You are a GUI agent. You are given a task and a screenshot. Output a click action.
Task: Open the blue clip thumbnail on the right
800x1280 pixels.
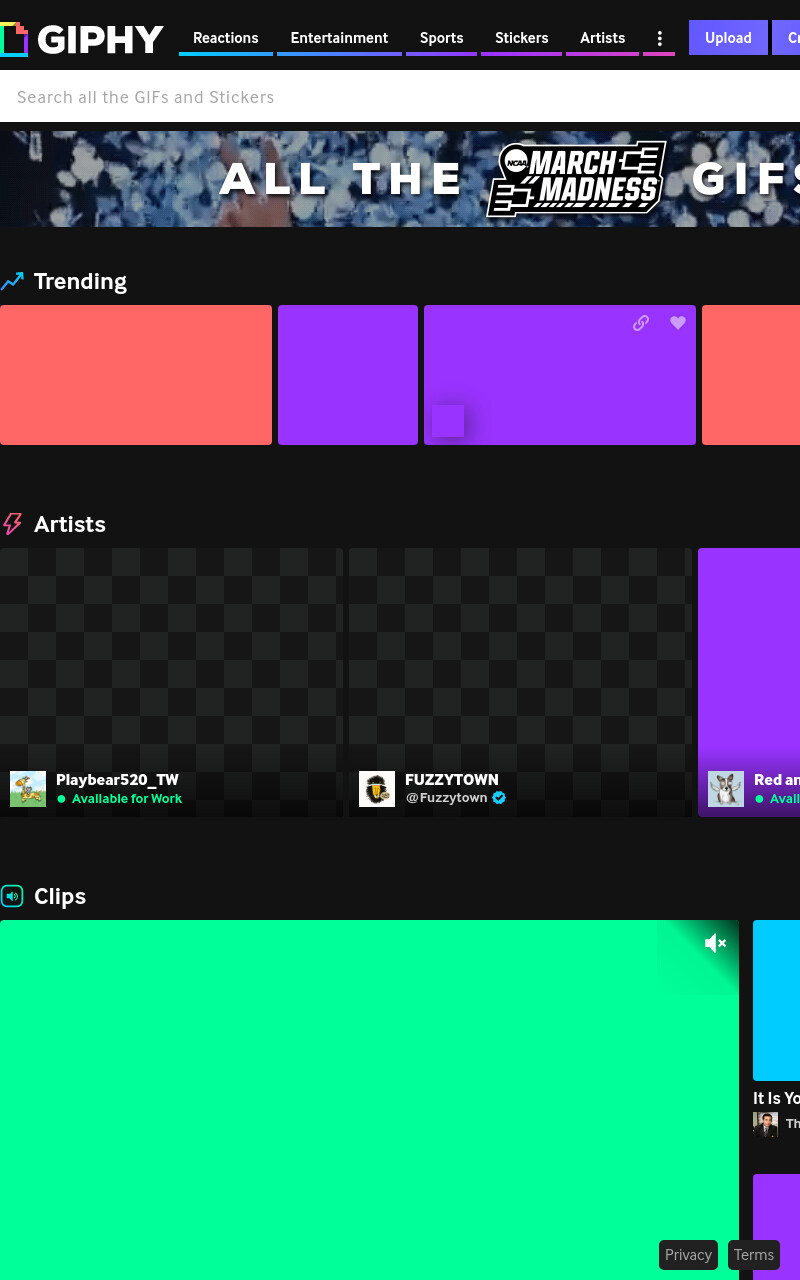(x=776, y=1000)
